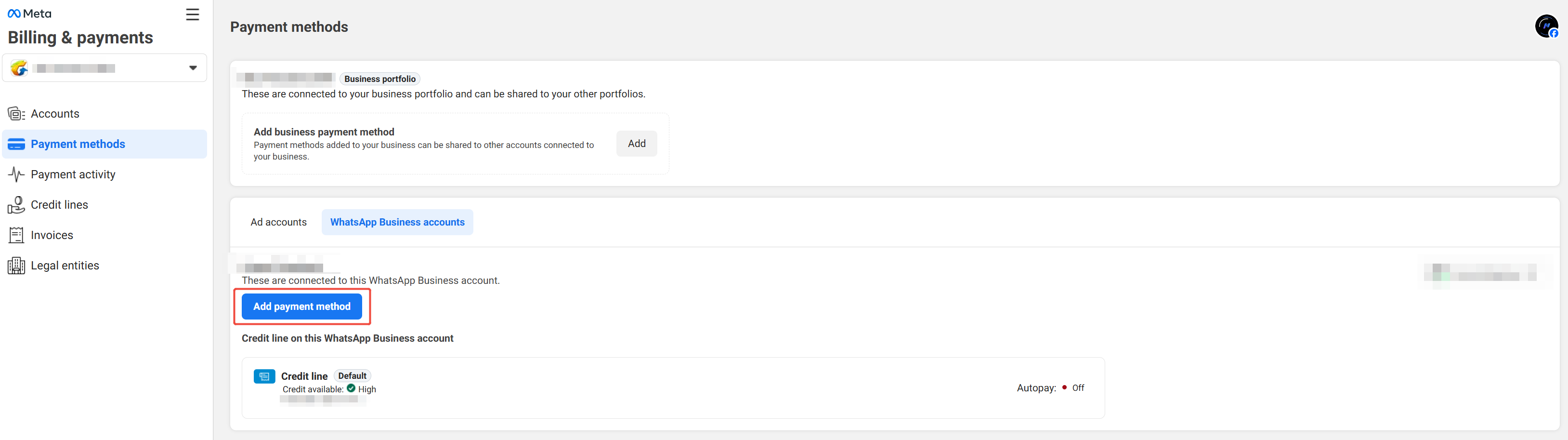The height and width of the screenshot is (440, 1568).
Task: Click the Accounts sidebar icon
Action: [x=16, y=114]
